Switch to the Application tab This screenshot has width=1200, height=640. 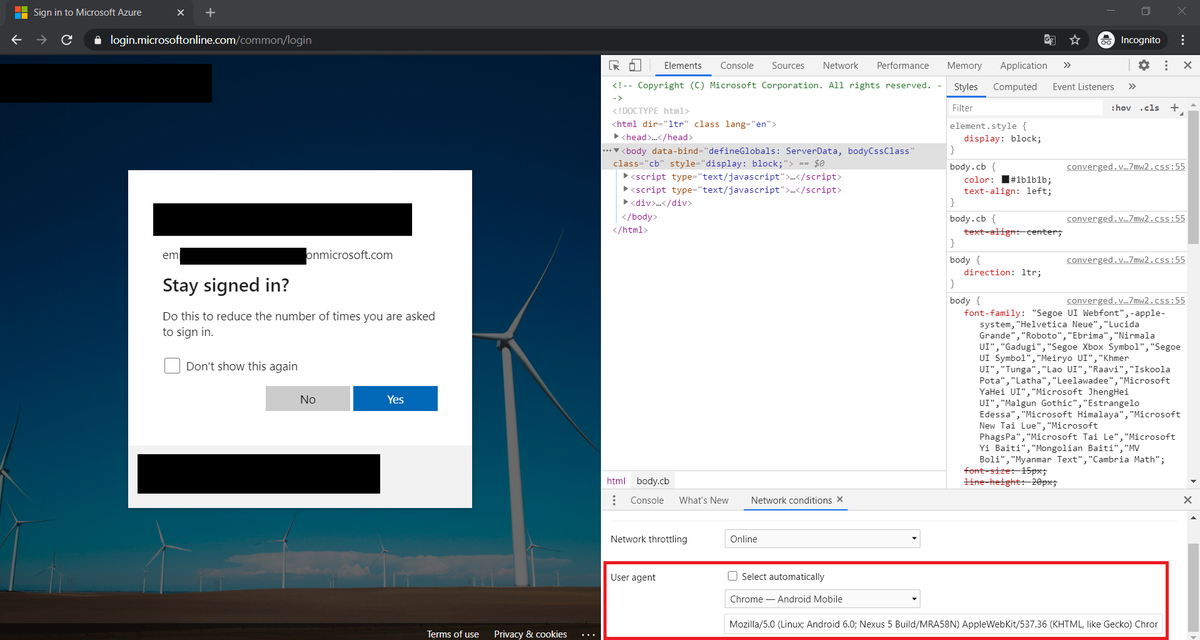[x=1024, y=65]
